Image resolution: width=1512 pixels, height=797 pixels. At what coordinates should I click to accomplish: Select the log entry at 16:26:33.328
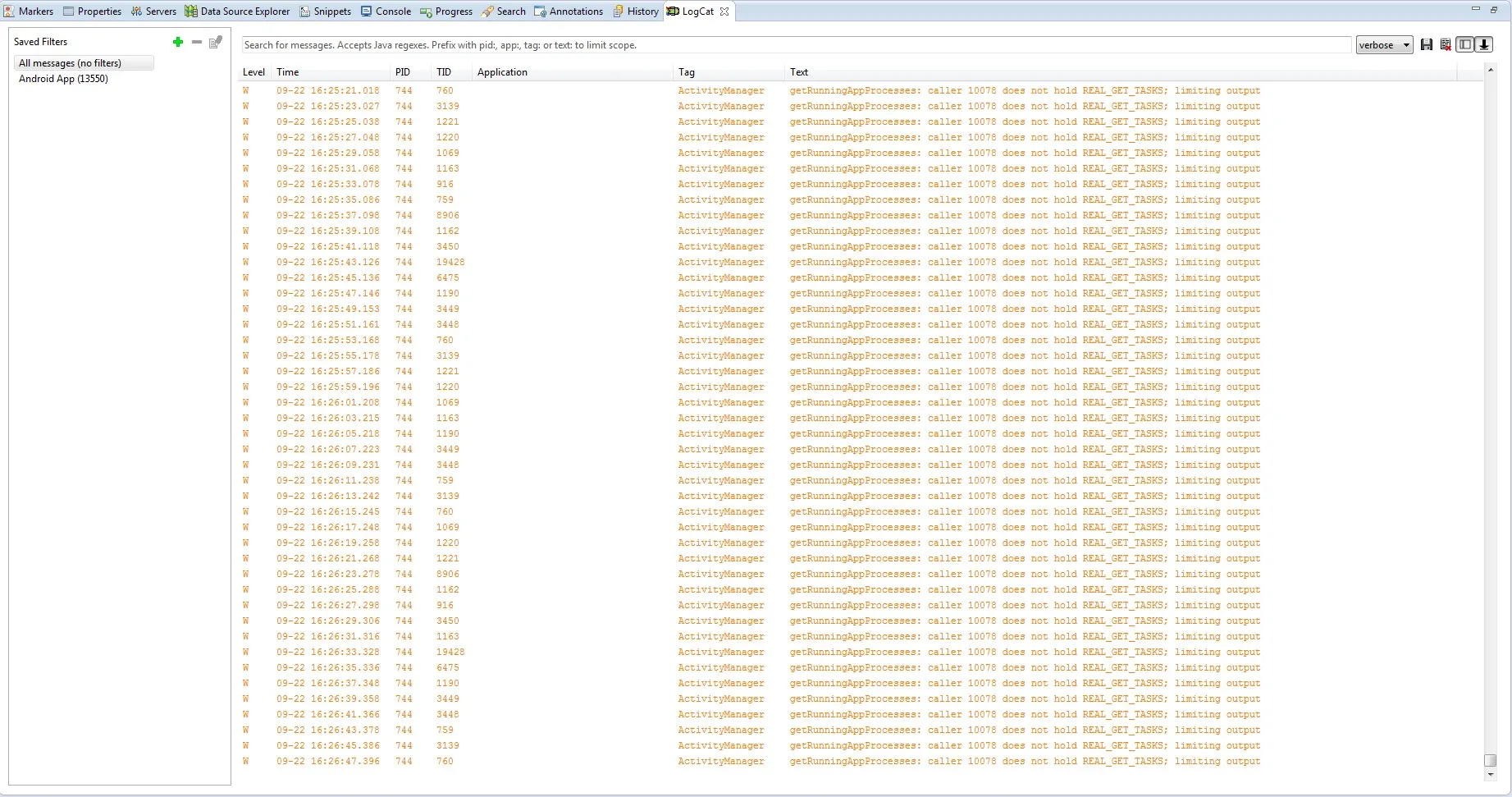tap(860, 653)
